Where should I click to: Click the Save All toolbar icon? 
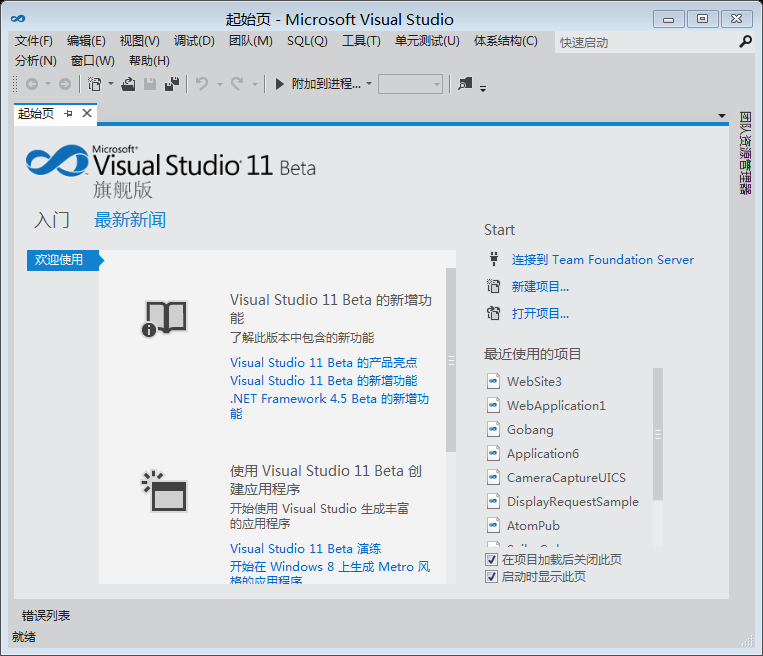pyautogui.click(x=172, y=84)
